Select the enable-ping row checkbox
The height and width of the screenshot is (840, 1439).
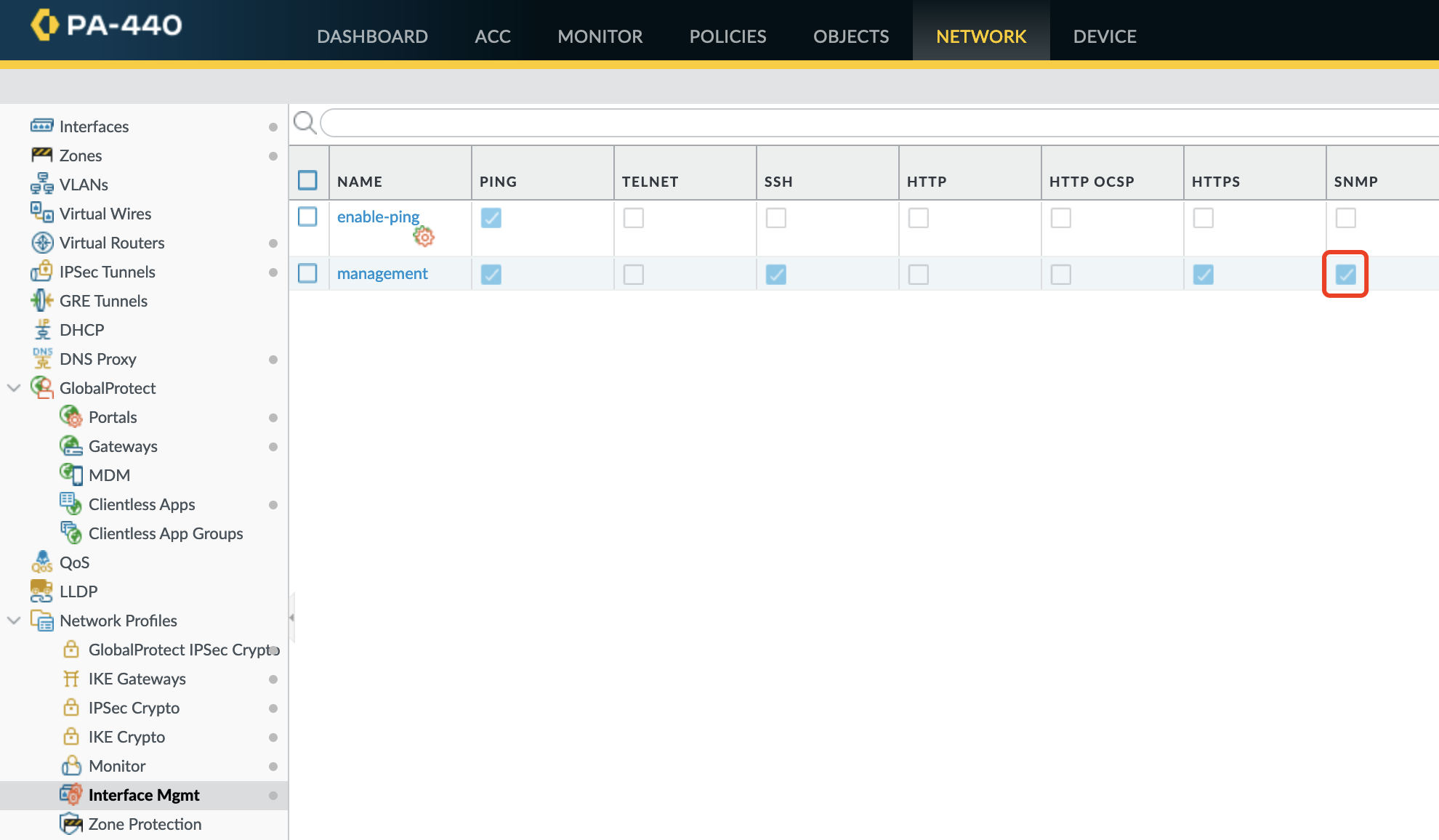tap(307, 217)
